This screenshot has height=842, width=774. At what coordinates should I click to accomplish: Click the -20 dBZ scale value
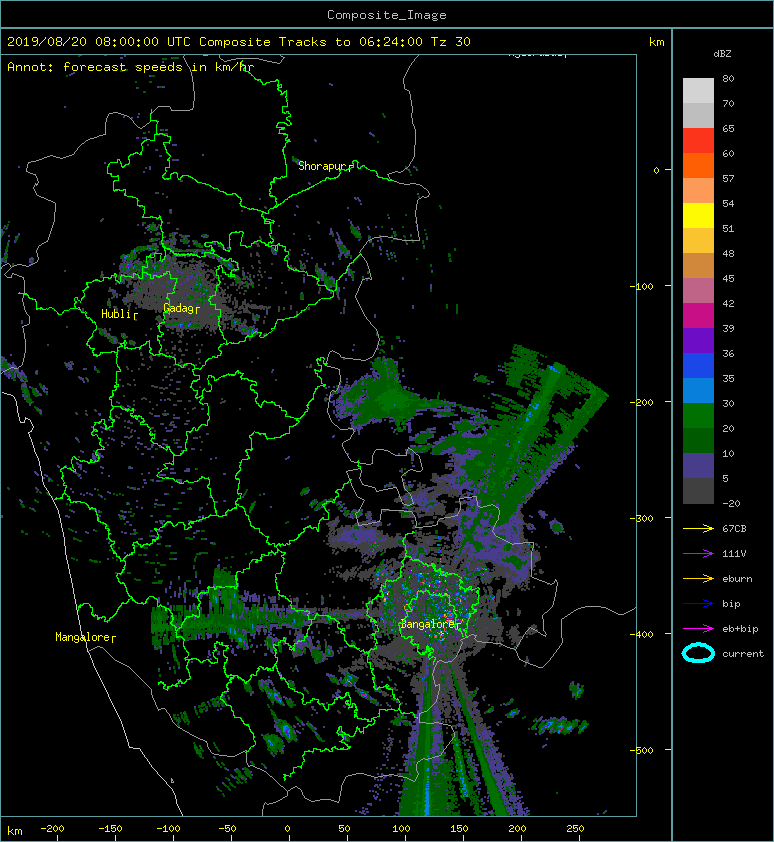(x=731, y=504)
